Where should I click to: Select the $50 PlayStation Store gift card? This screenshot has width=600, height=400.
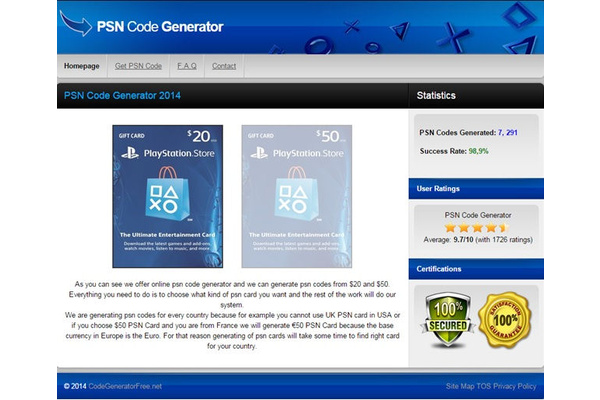pos(297,196)
